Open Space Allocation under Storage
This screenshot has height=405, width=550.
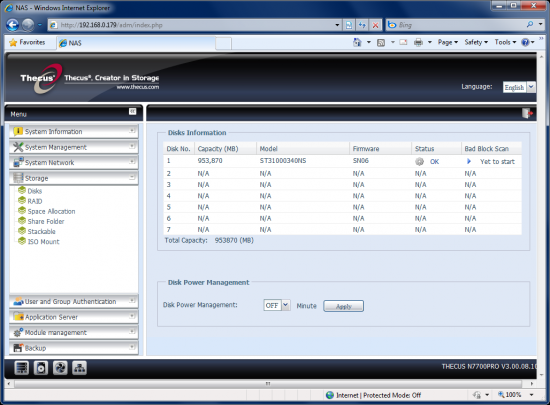(x=51, y=211)
